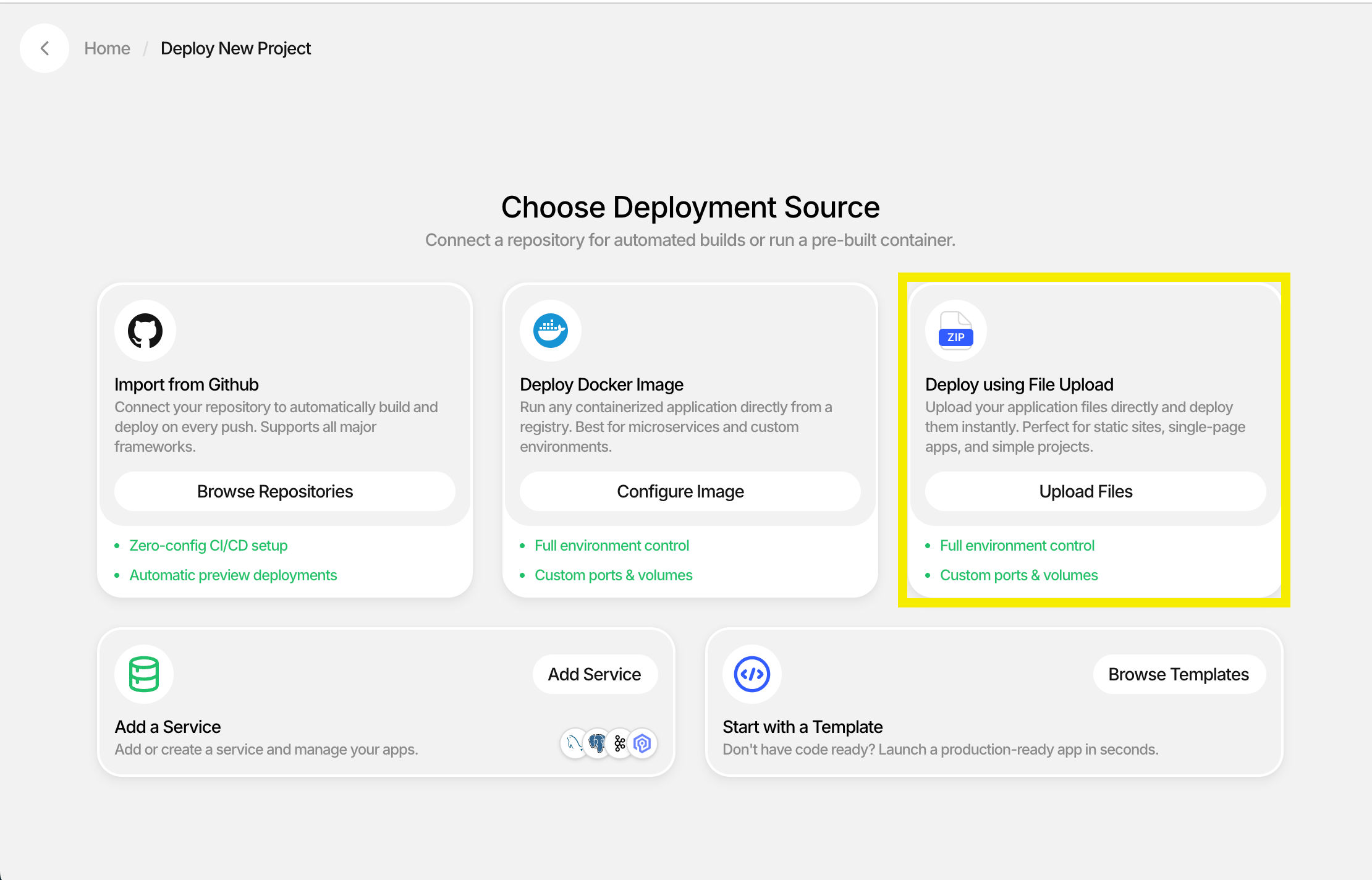Click the ZIP file icon
Viewport: 1372px width, 880px height.
955,331
